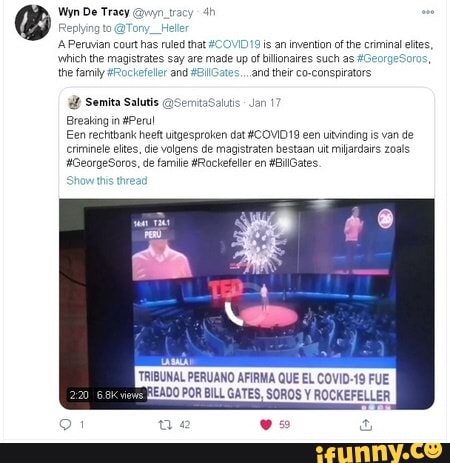Open Semita Salutis small avatar
Viewport: 450px width, 463px height.
click(74, 102)
